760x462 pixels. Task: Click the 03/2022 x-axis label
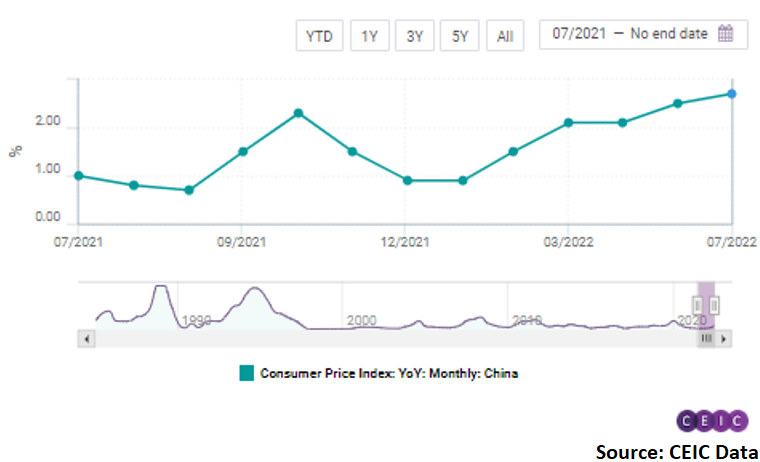pyautogui.click(x=569, y=241)
